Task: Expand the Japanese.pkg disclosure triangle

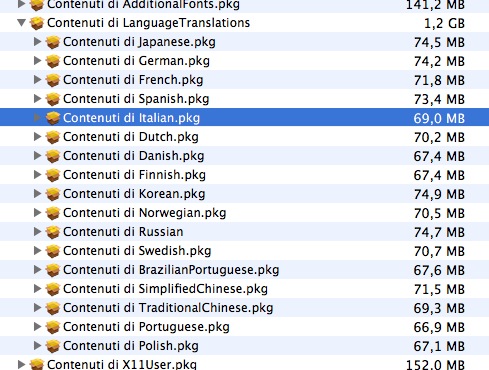Action: (x=38, y=42)
